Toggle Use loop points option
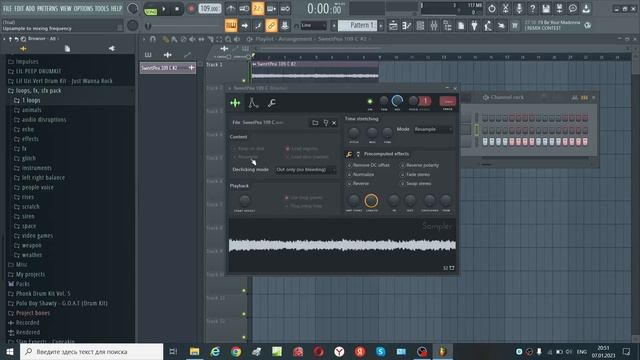The height and width of the screenshot is (360, 640). [x=304, y=198]
